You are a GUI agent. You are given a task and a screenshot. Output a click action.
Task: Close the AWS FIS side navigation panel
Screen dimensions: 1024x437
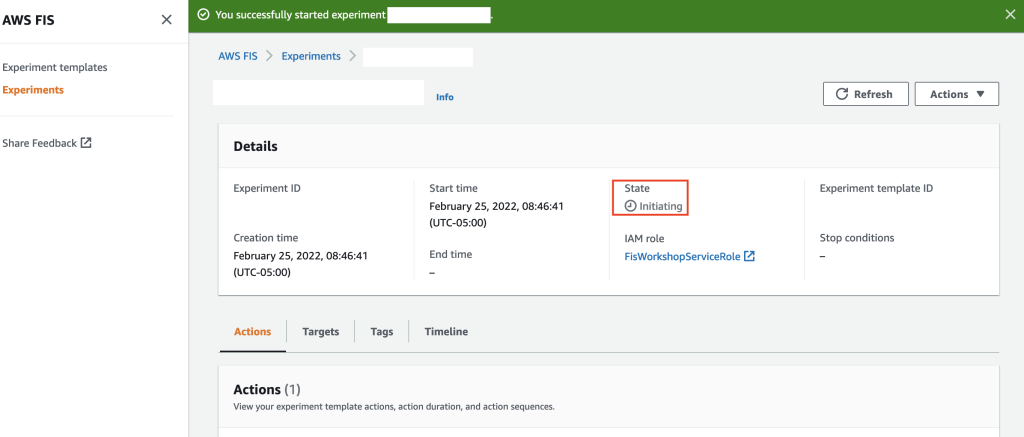(167, 20)
